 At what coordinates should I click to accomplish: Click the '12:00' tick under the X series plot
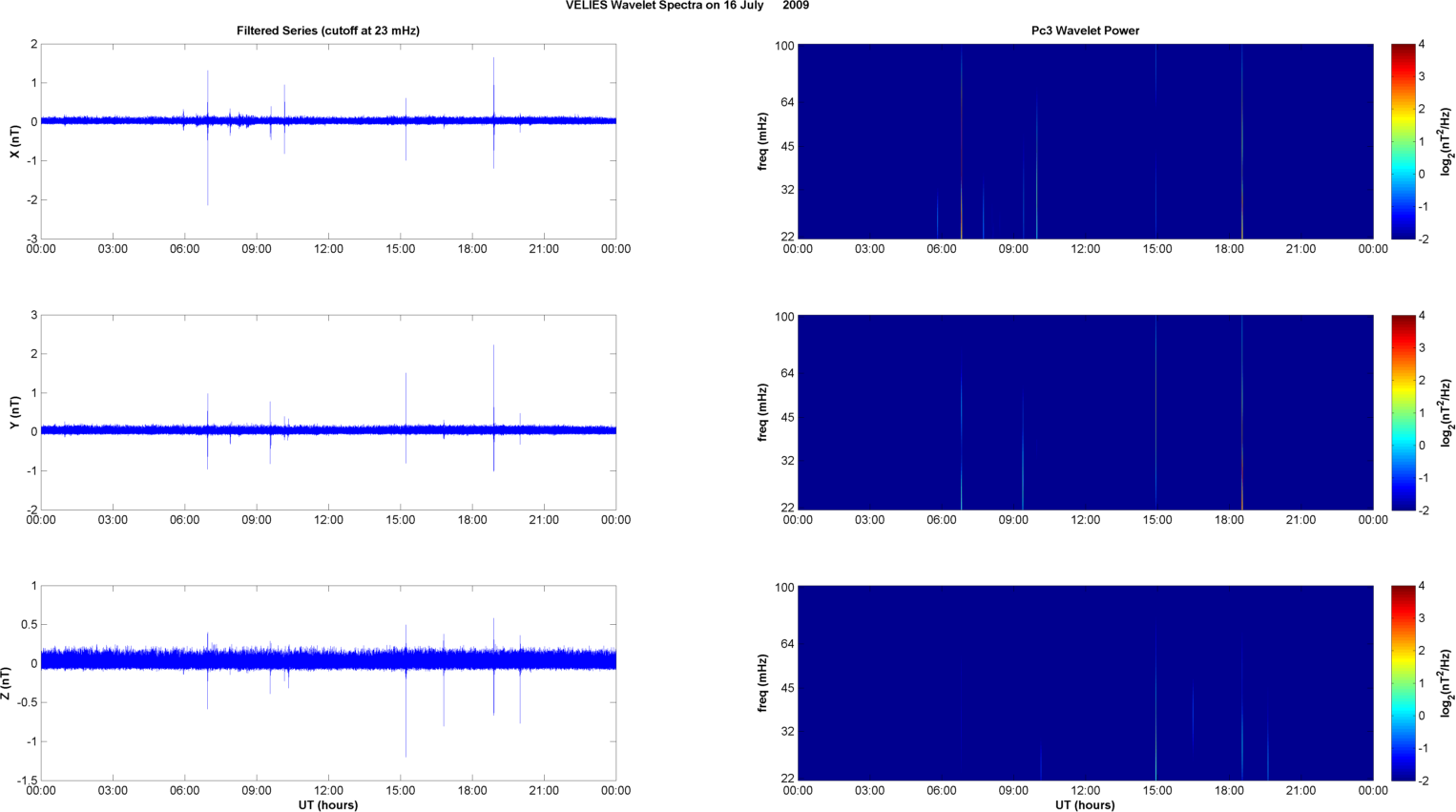pos(328,249)
